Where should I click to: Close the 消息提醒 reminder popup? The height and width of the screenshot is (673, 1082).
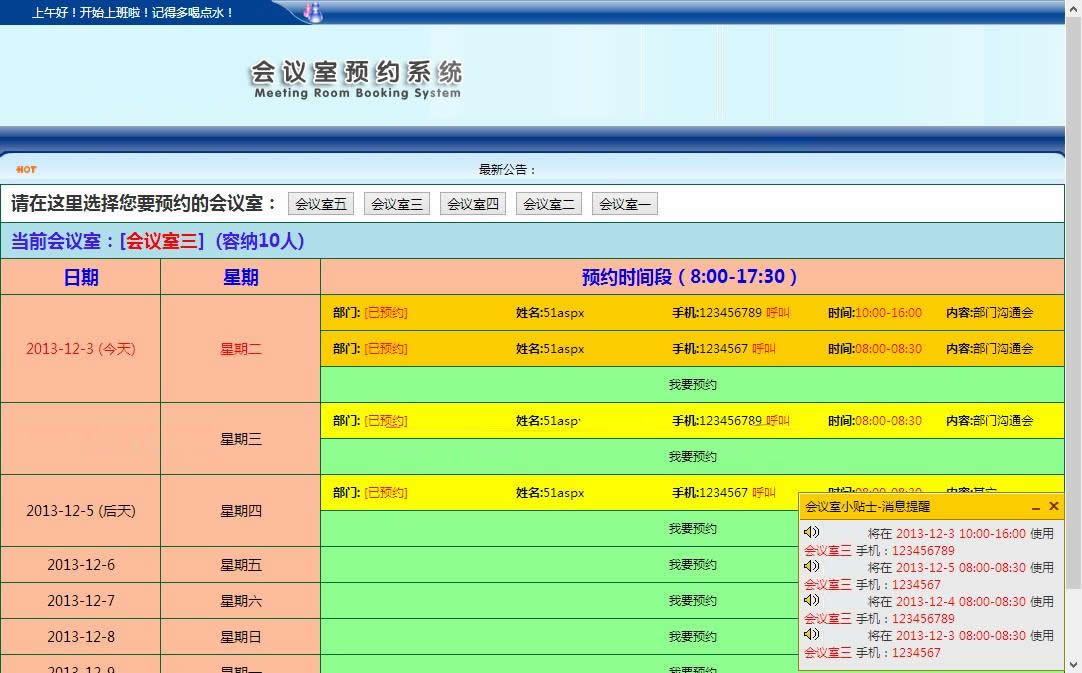[x=1054, y=506]
